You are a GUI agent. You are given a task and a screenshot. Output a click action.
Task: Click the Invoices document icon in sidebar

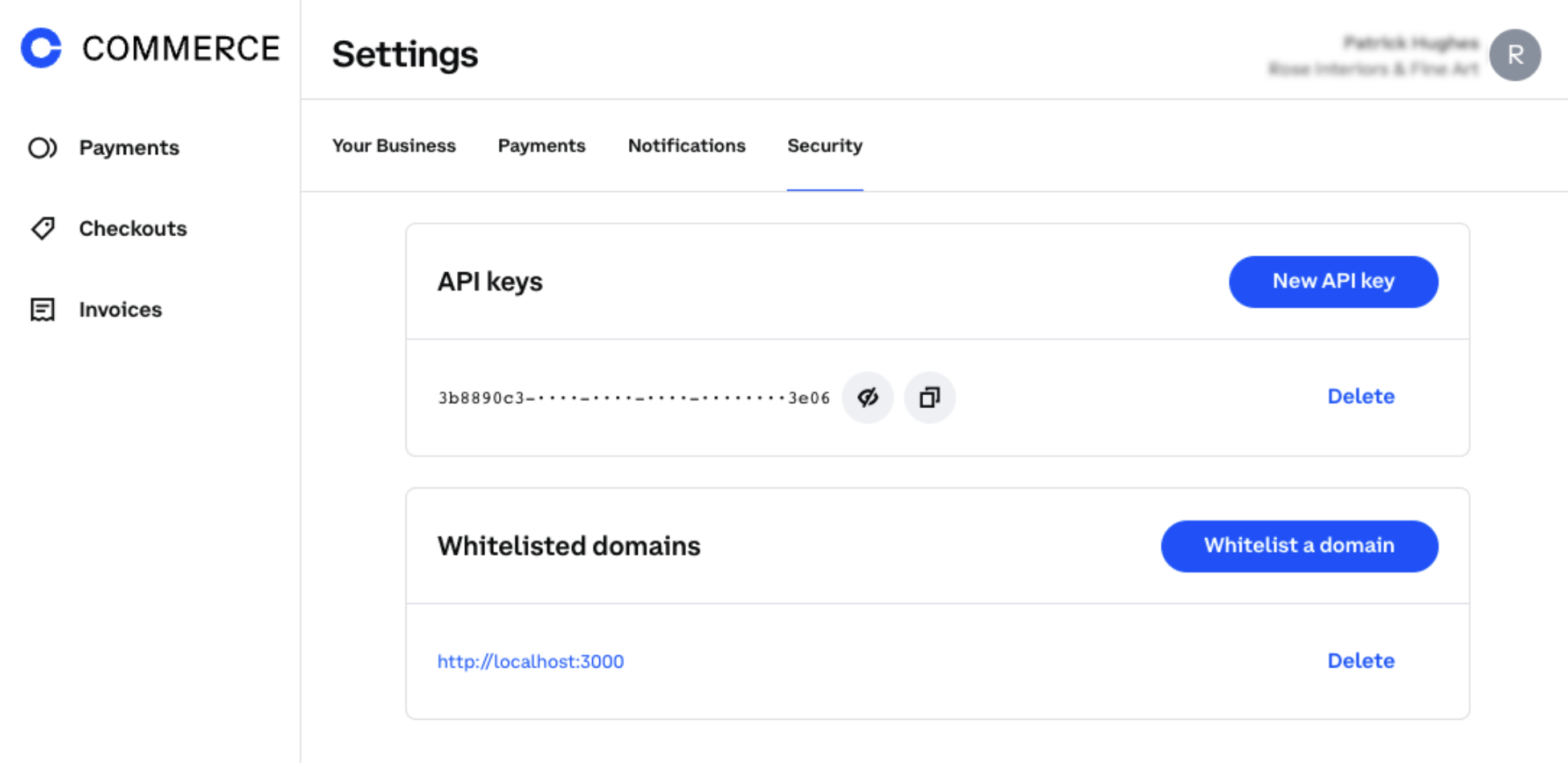(43, 309)
